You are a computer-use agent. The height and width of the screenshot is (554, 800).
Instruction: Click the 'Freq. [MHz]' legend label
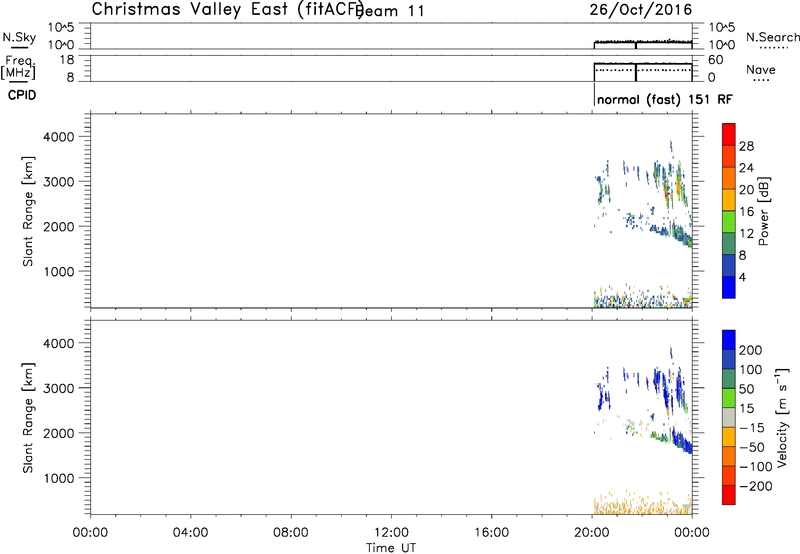click(x=18, y=67)
